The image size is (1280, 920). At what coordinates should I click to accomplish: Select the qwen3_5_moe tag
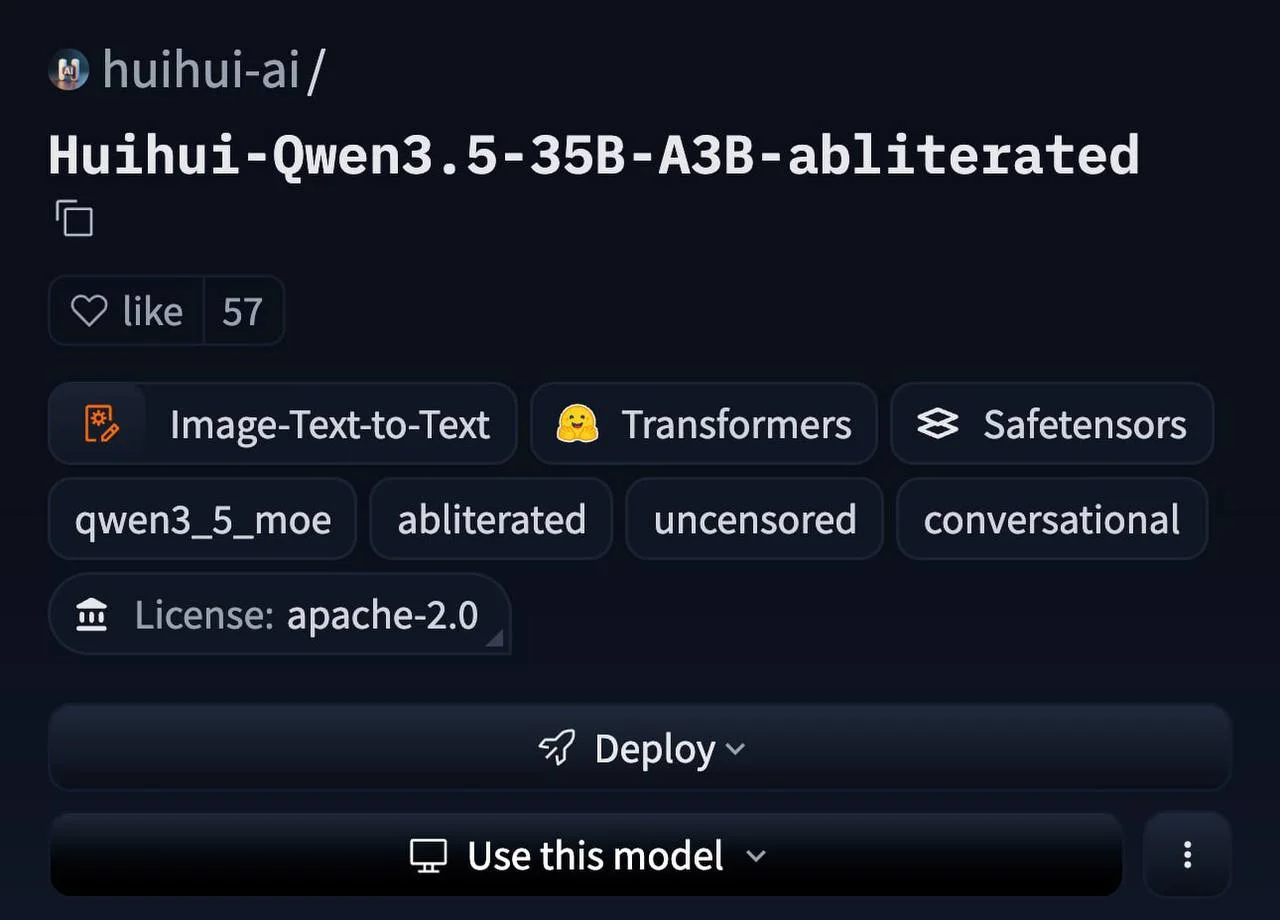[x=203, y=520]
